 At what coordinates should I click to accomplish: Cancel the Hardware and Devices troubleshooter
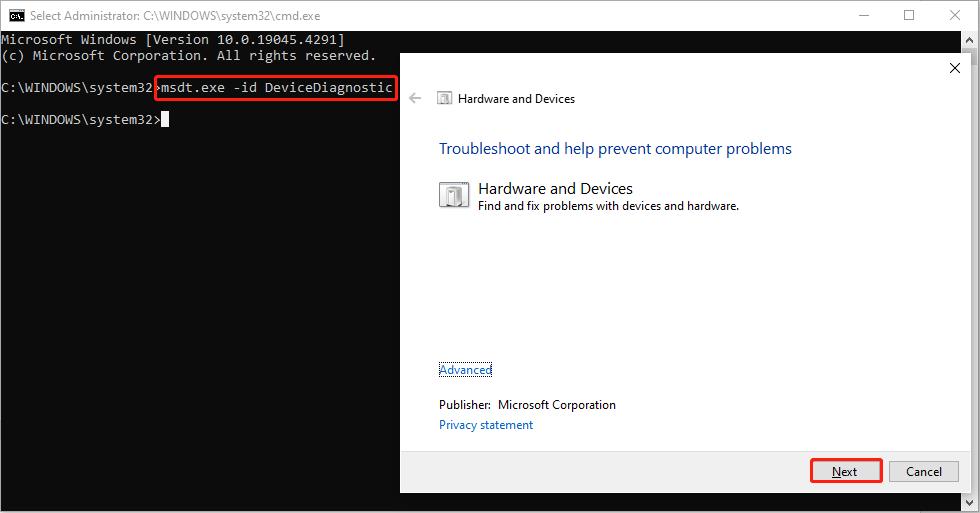(924, 471)
